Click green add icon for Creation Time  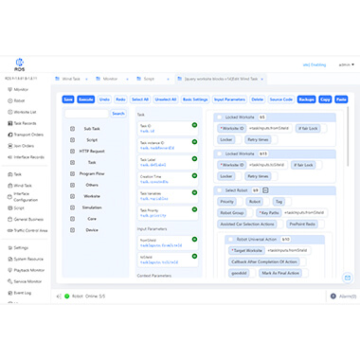[x=194, y=176]
